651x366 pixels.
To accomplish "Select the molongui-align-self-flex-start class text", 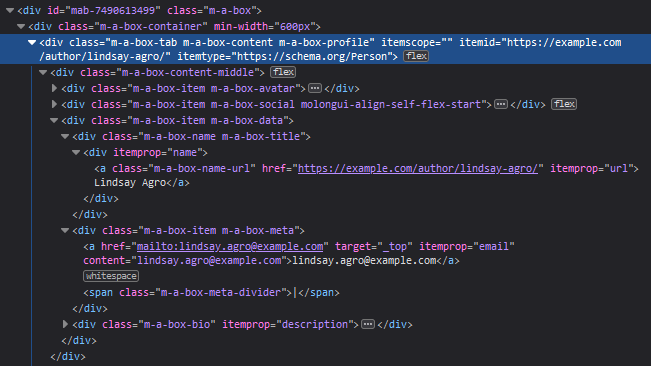I will pyautogui.click(x=391, y=104).
